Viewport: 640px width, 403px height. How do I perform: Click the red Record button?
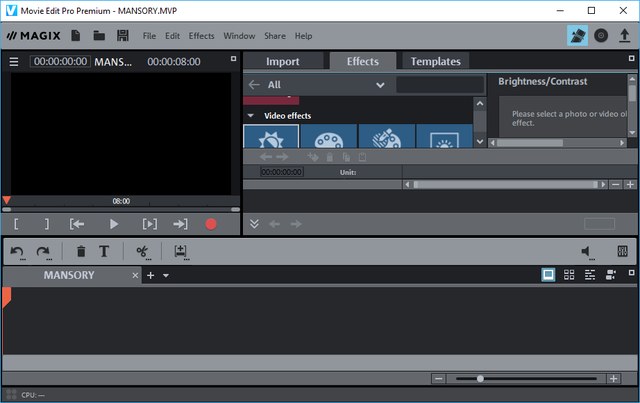211,224
